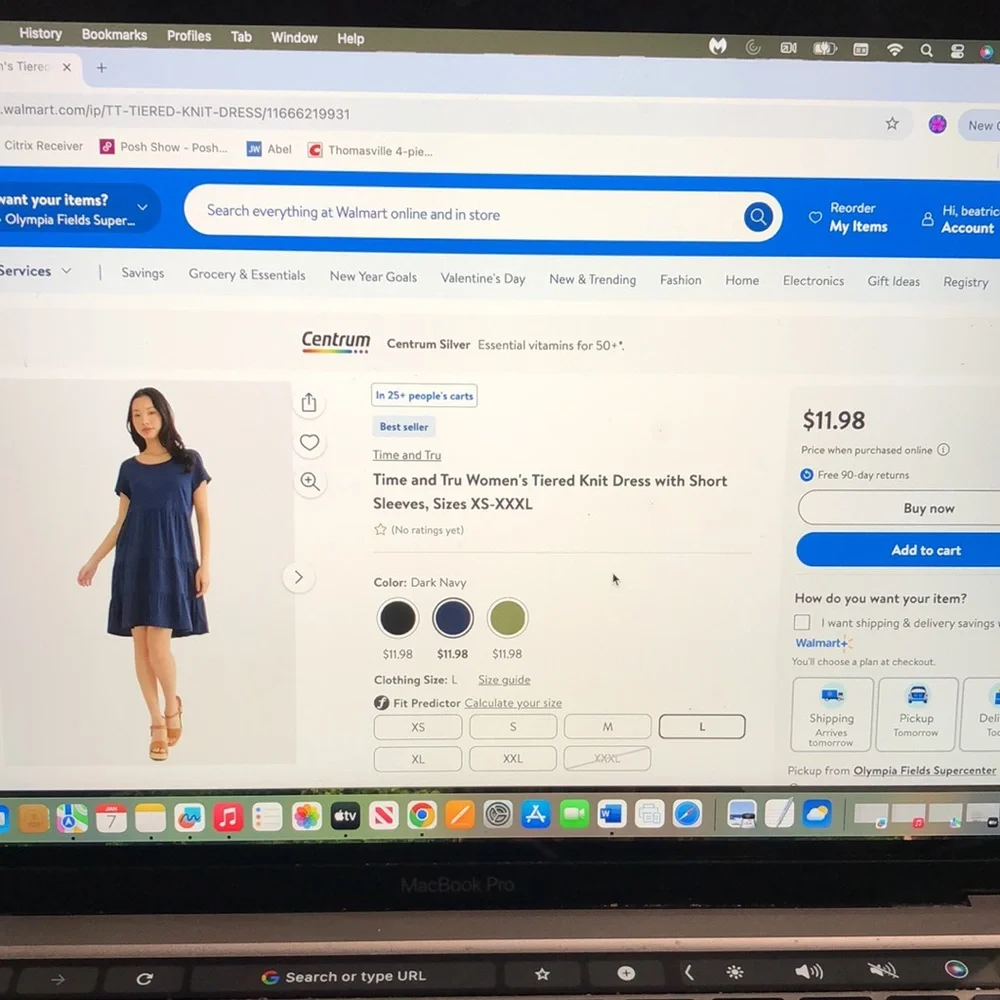The height and width of the screenshot is (1000, 1000).
Task: Open the Time and Tru brand link
Action: [x=407, y=455]
